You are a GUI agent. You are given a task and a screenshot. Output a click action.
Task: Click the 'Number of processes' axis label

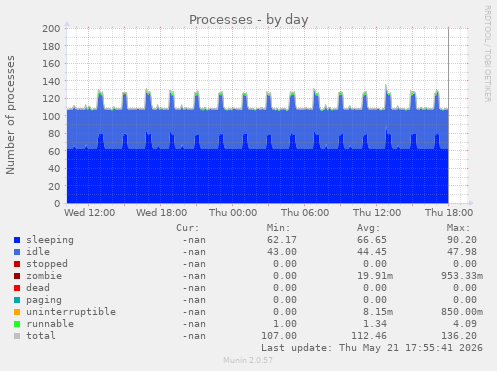point(11,115)
